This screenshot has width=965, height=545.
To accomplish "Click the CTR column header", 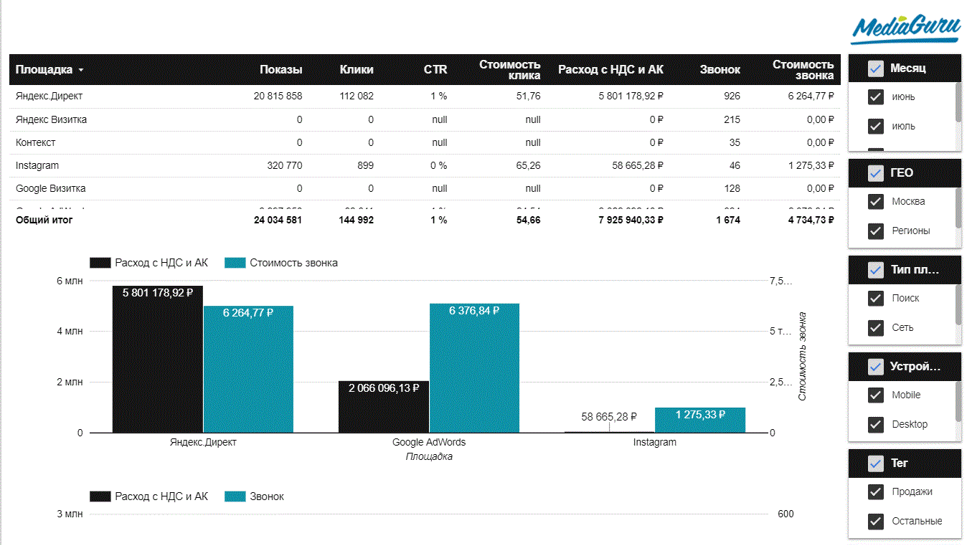I will [x=435, y=70].
